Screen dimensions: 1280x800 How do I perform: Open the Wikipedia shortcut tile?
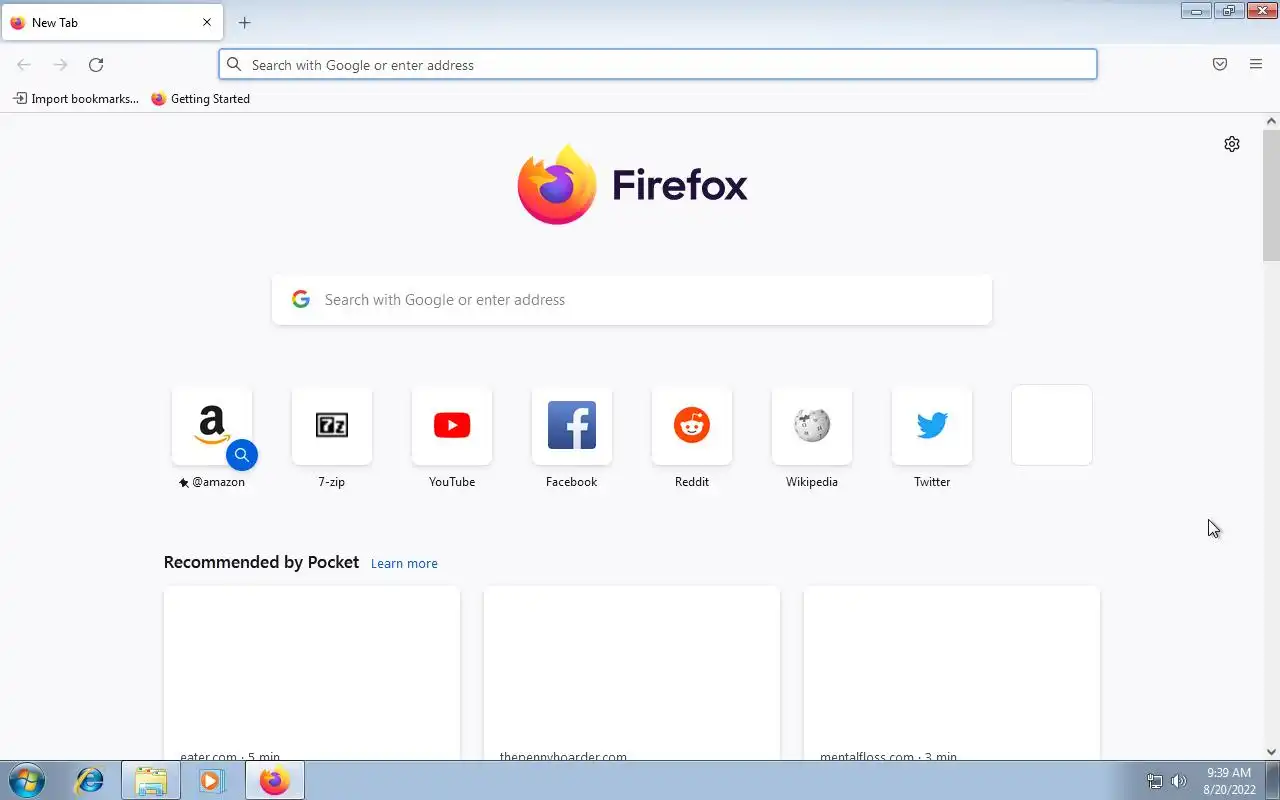point(812,425)
